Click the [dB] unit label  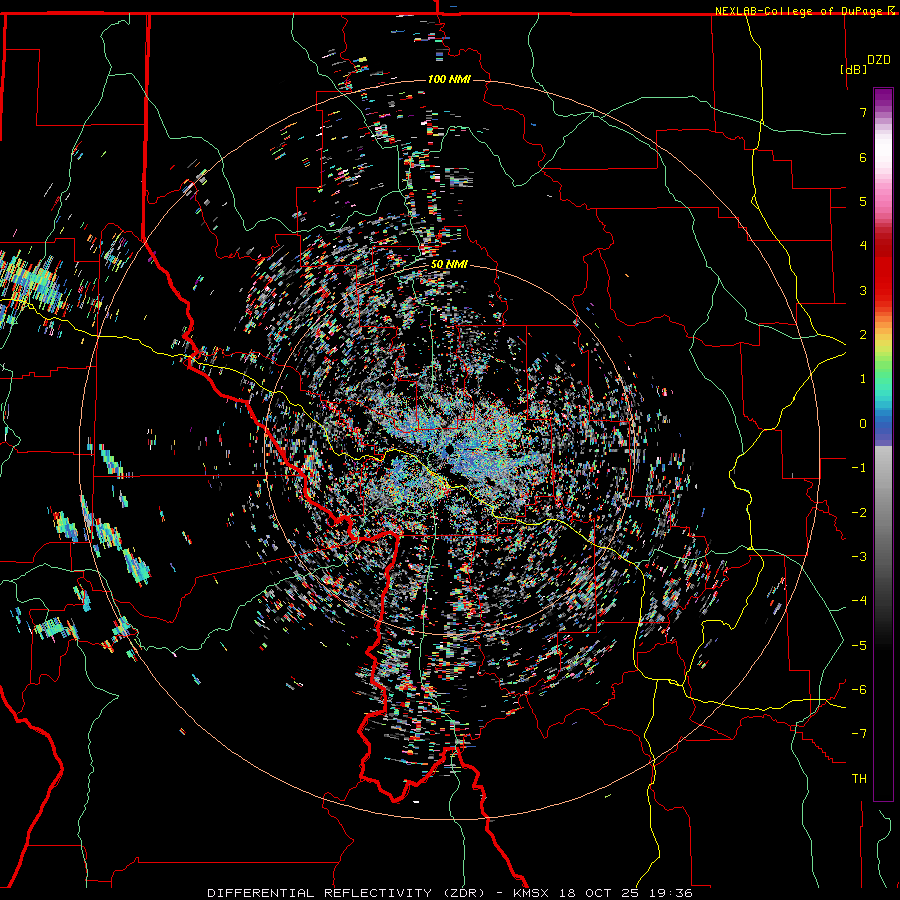(x=854, y=69)
